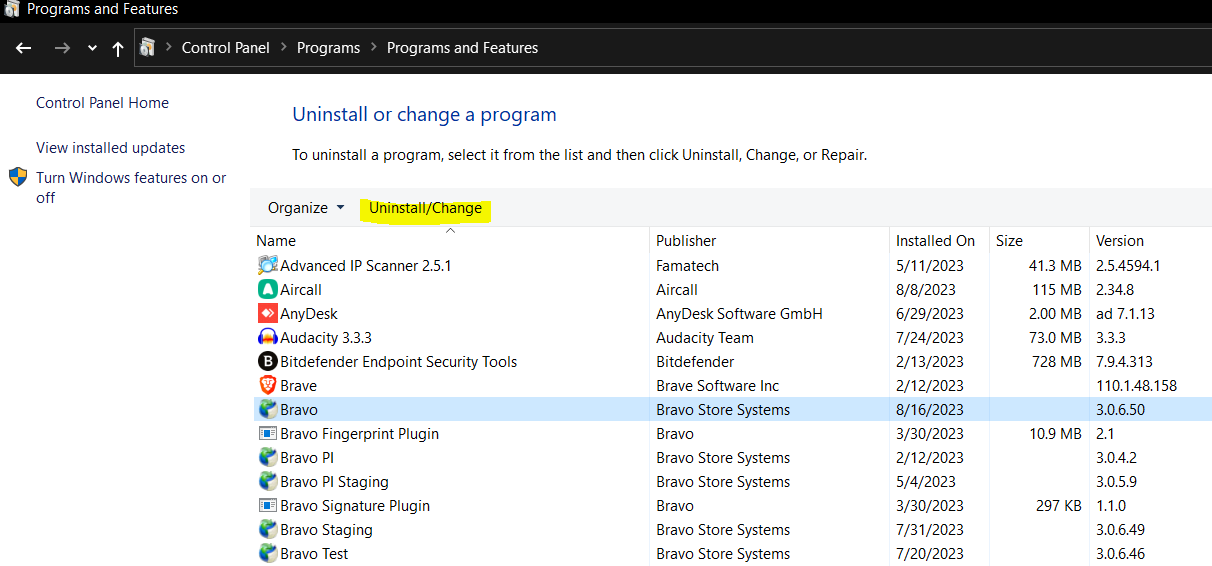Screen dimensions: 1212x566
Task: Open the Organize dropdown menu
Action: coord(306,208)
